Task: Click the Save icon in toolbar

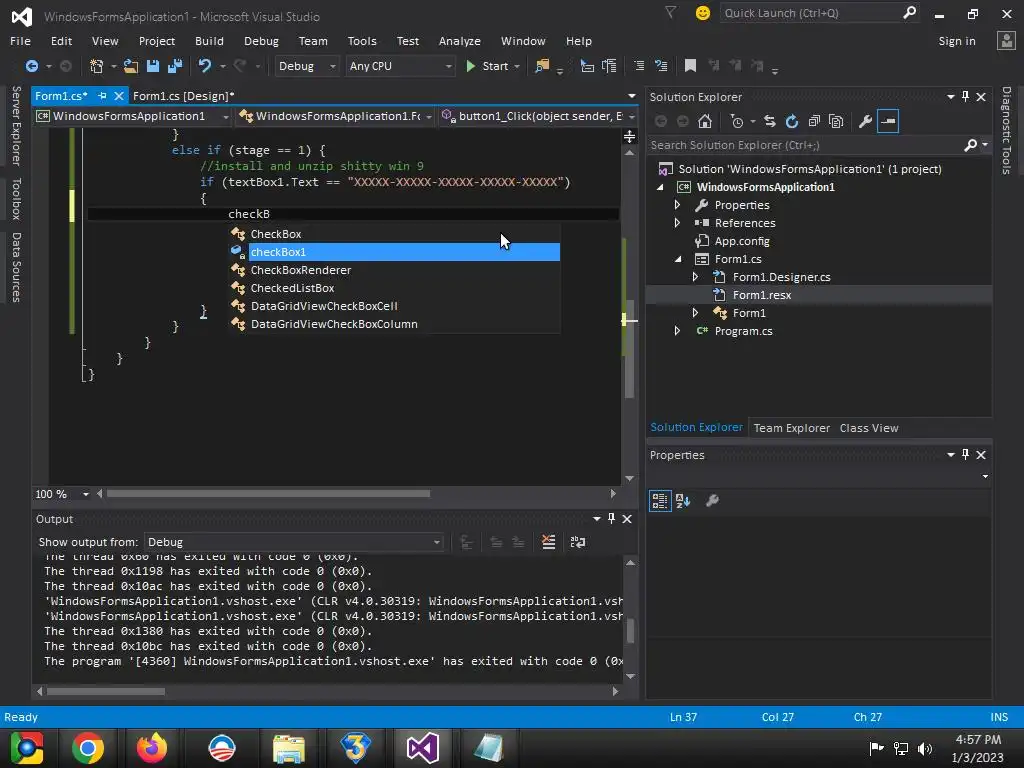Action: pyautogui.click(x=153, y=66)
